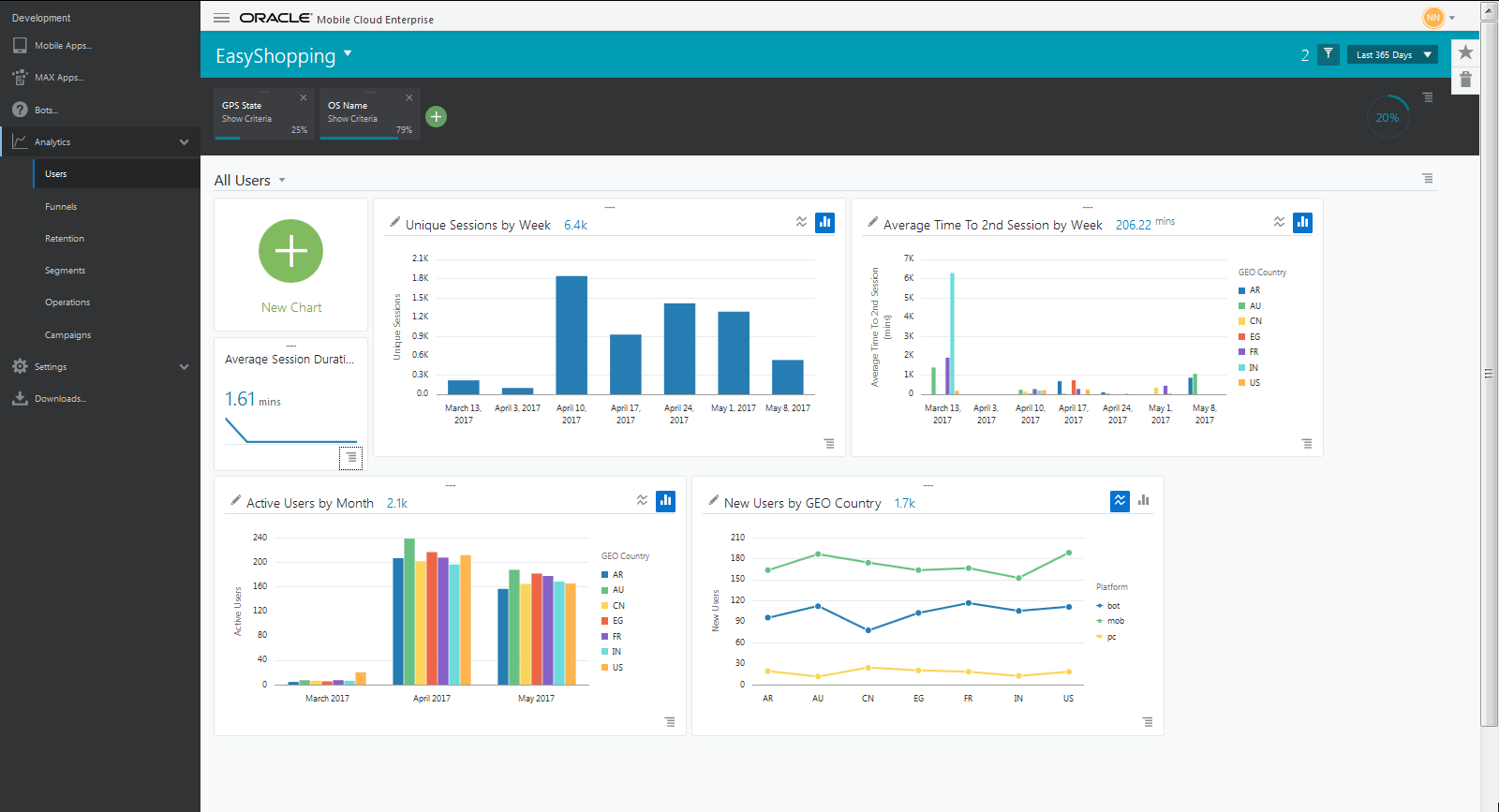Image resolution: width=1499 pixels, height=812 pixels.
Task: Click AR swatch in Active Users legend
Action: pyautogui.click(x=604, y=575)
